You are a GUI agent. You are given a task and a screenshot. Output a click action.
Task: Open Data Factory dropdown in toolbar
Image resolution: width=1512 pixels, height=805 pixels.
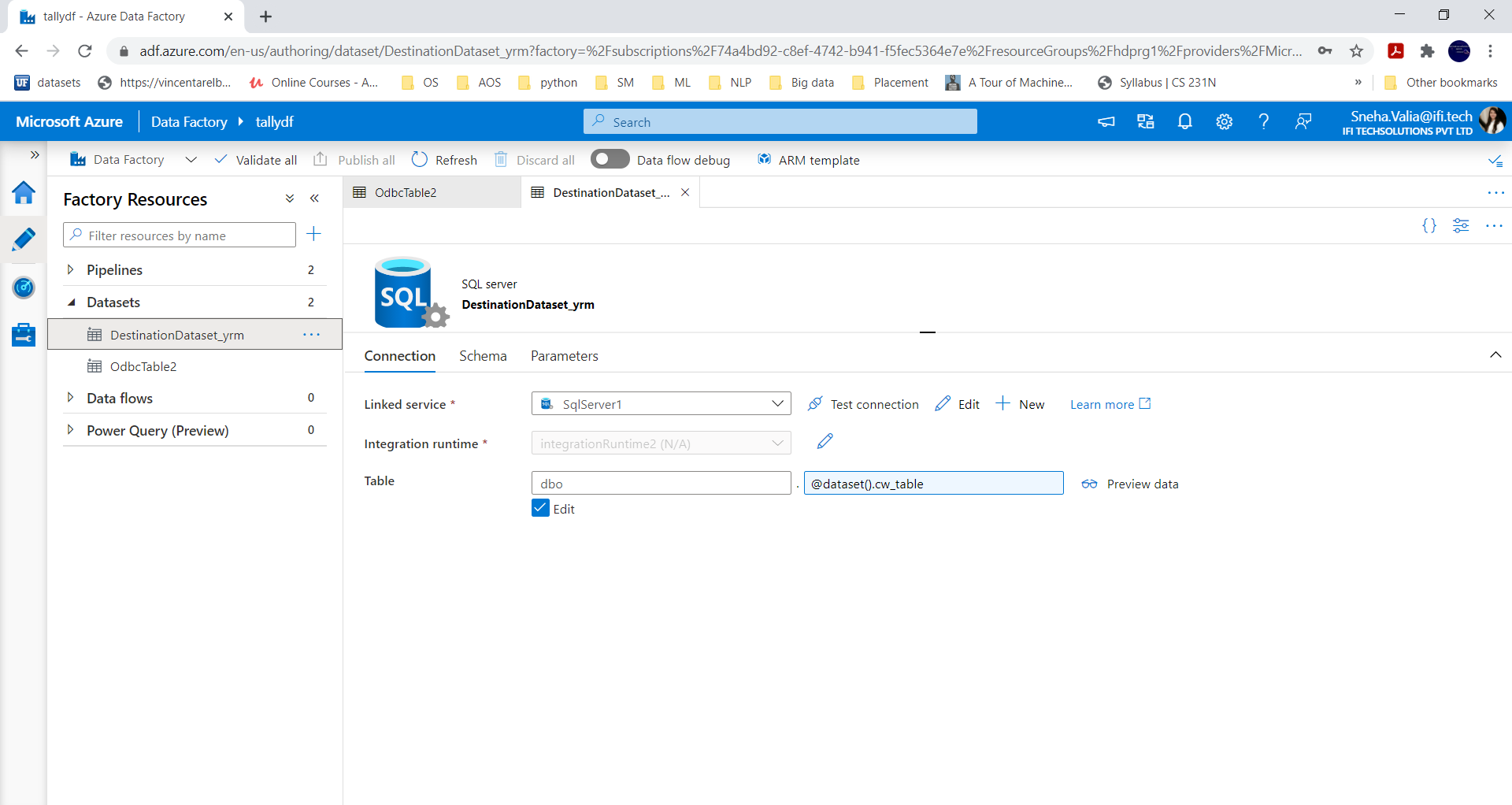pos(191,160)
